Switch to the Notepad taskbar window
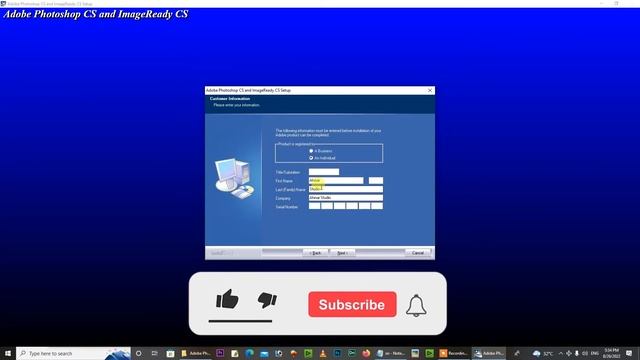 coord(391,353)
